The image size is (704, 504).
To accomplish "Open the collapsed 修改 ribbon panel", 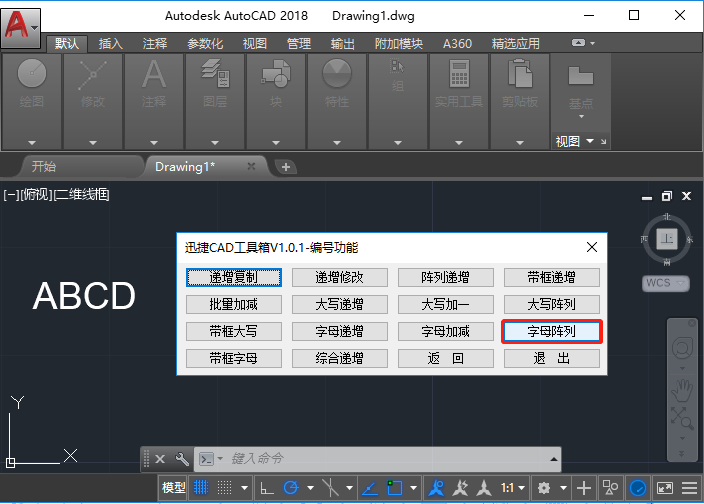I will 92,101.
